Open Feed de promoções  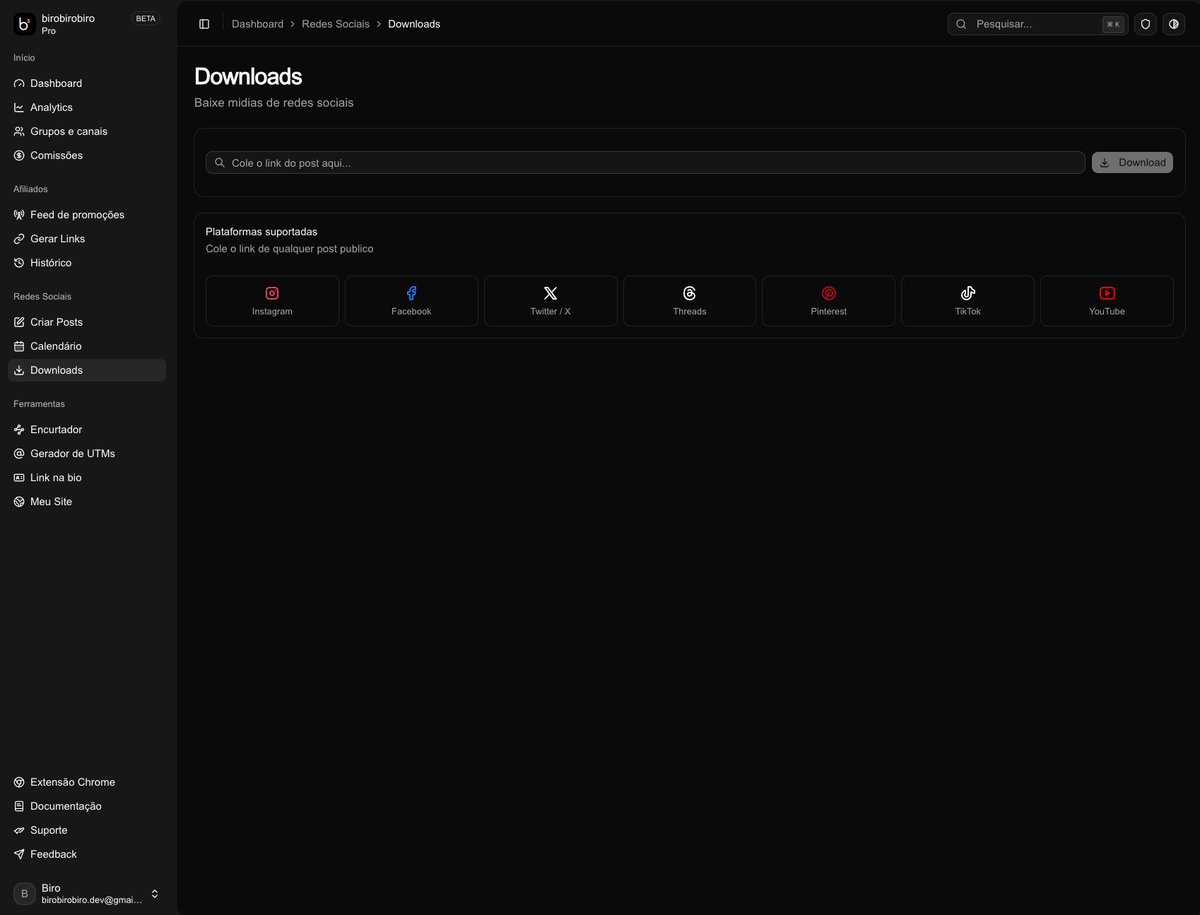tap(87, 214)
